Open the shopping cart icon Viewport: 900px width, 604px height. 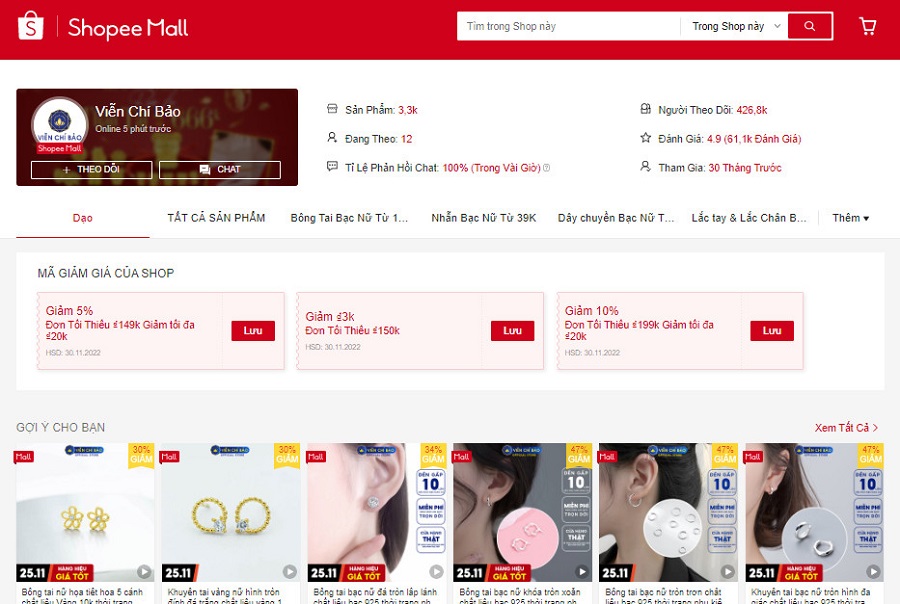tap(867, 26)
